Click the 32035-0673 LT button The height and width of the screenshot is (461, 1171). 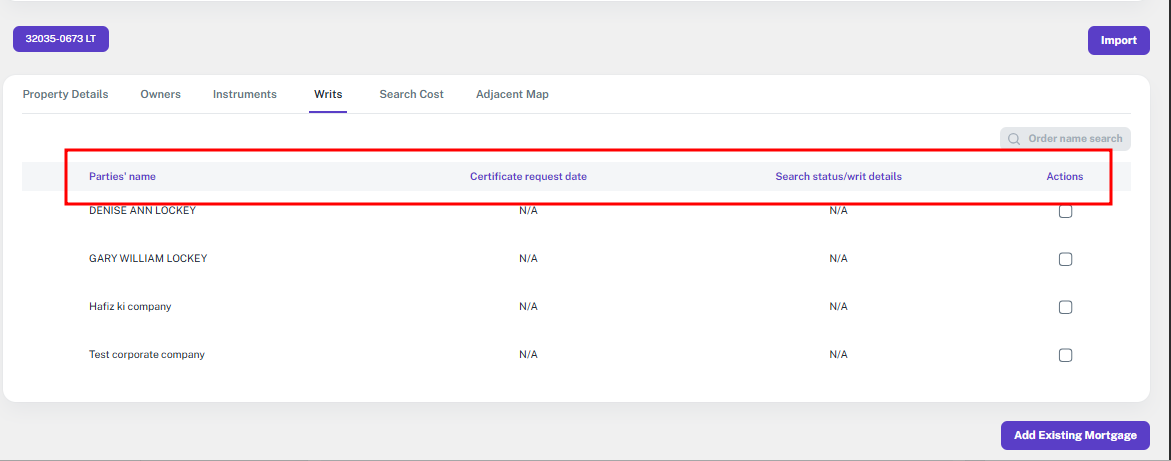pos(60,39)
